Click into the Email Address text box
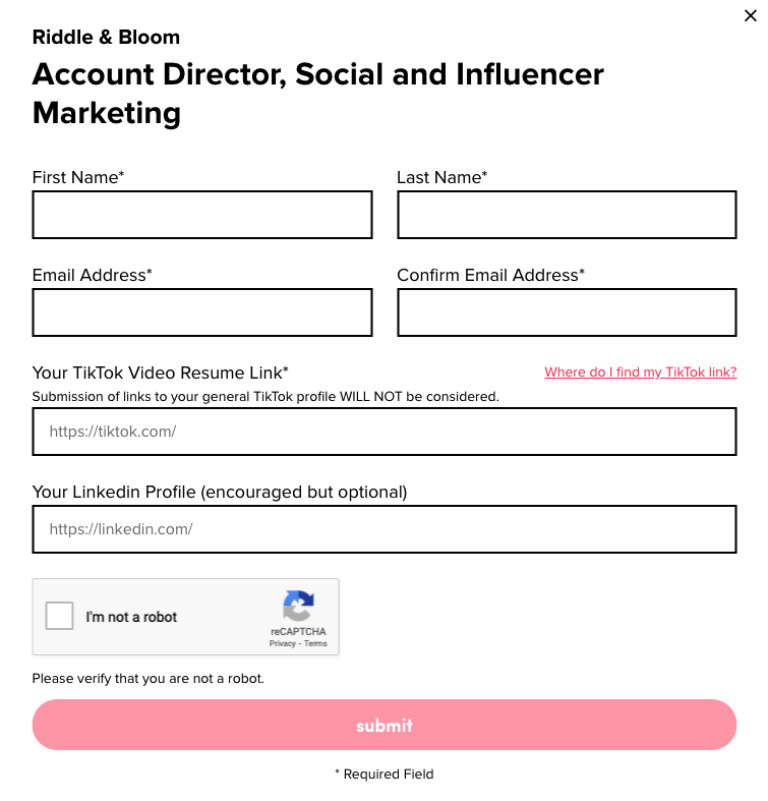768x801 pixels. [202, 313]
